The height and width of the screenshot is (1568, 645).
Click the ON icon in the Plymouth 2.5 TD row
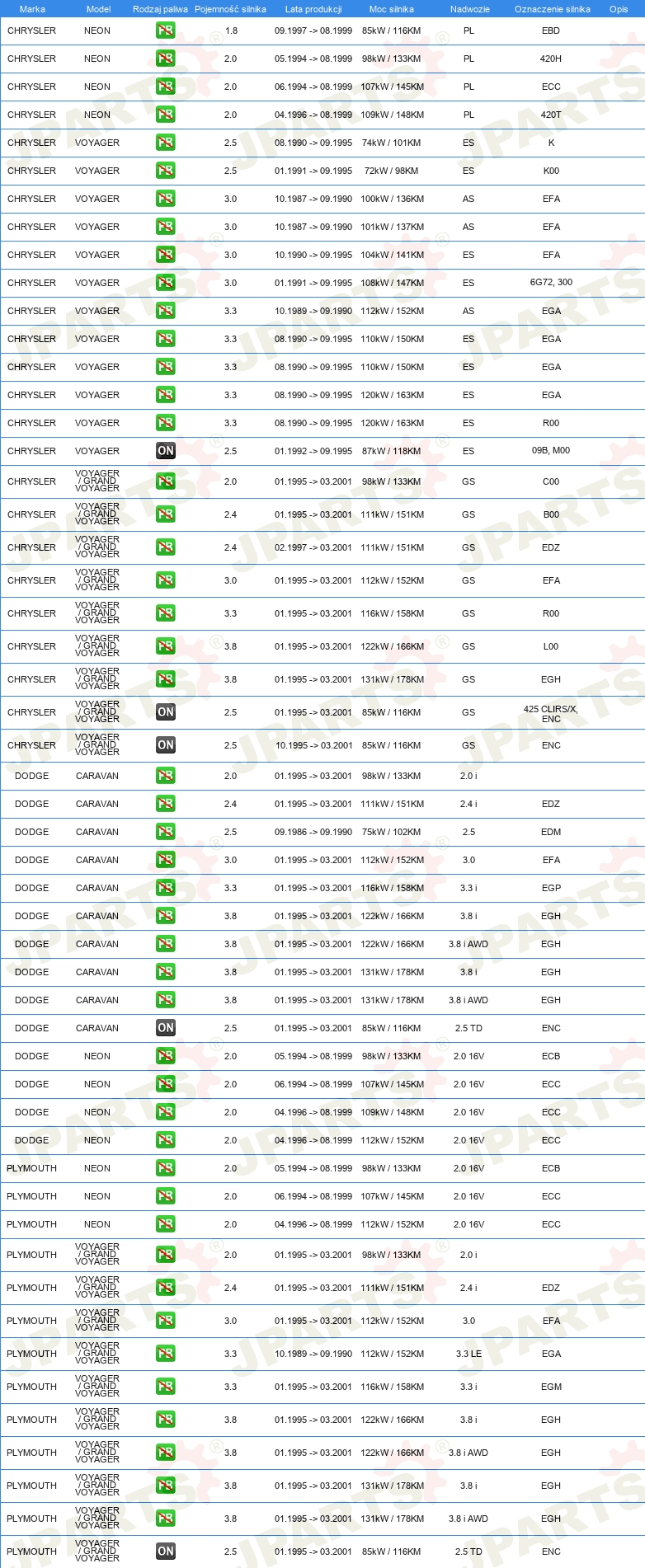[x=166, y=1552]
